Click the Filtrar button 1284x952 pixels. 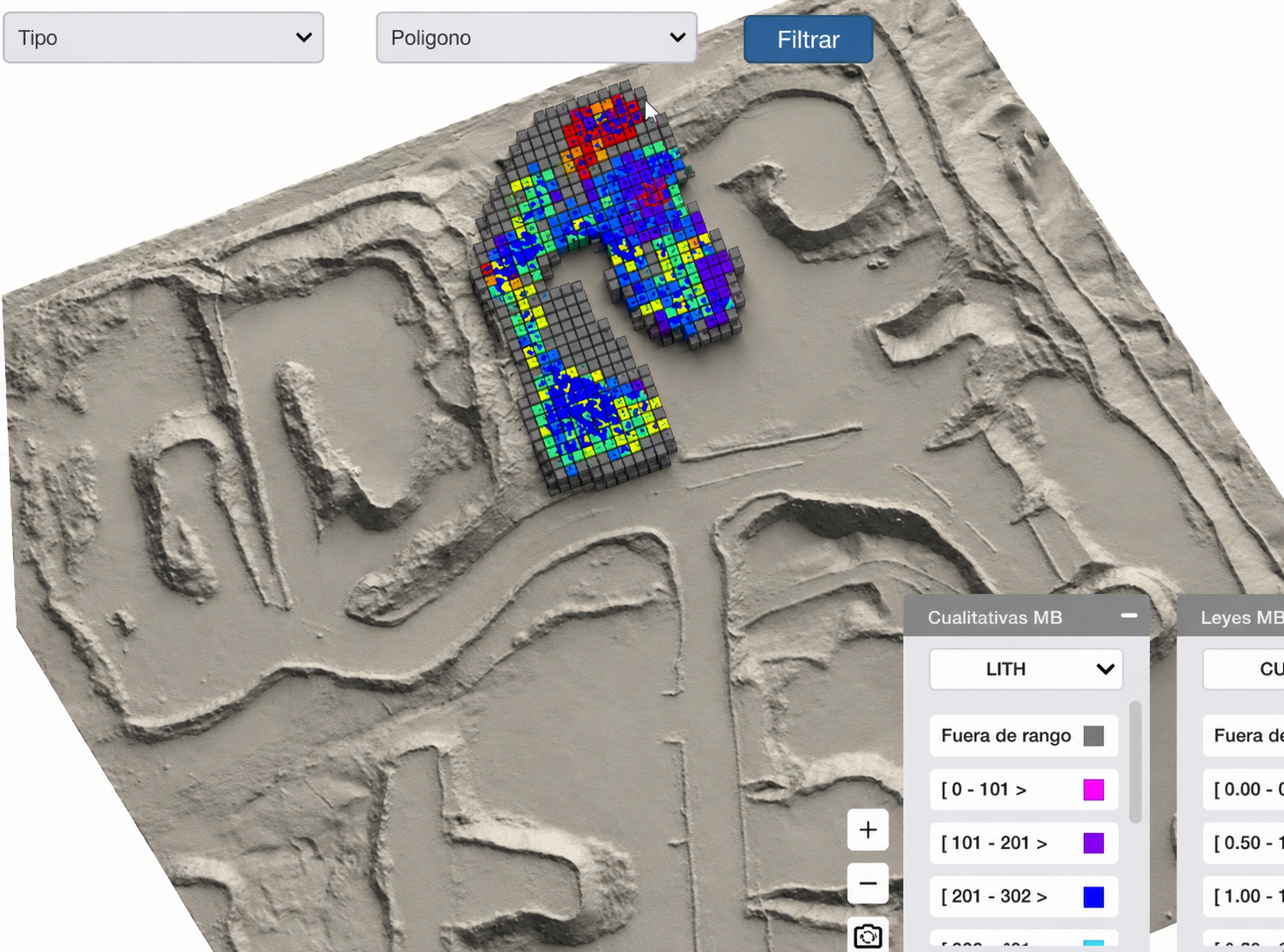coord(808,40)
